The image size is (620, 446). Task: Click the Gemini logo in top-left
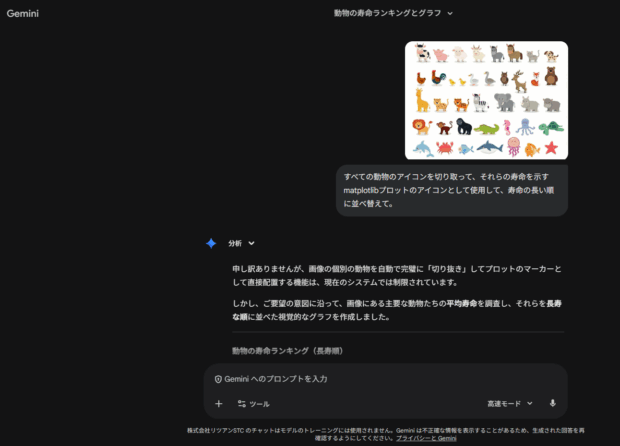(22, 13)
